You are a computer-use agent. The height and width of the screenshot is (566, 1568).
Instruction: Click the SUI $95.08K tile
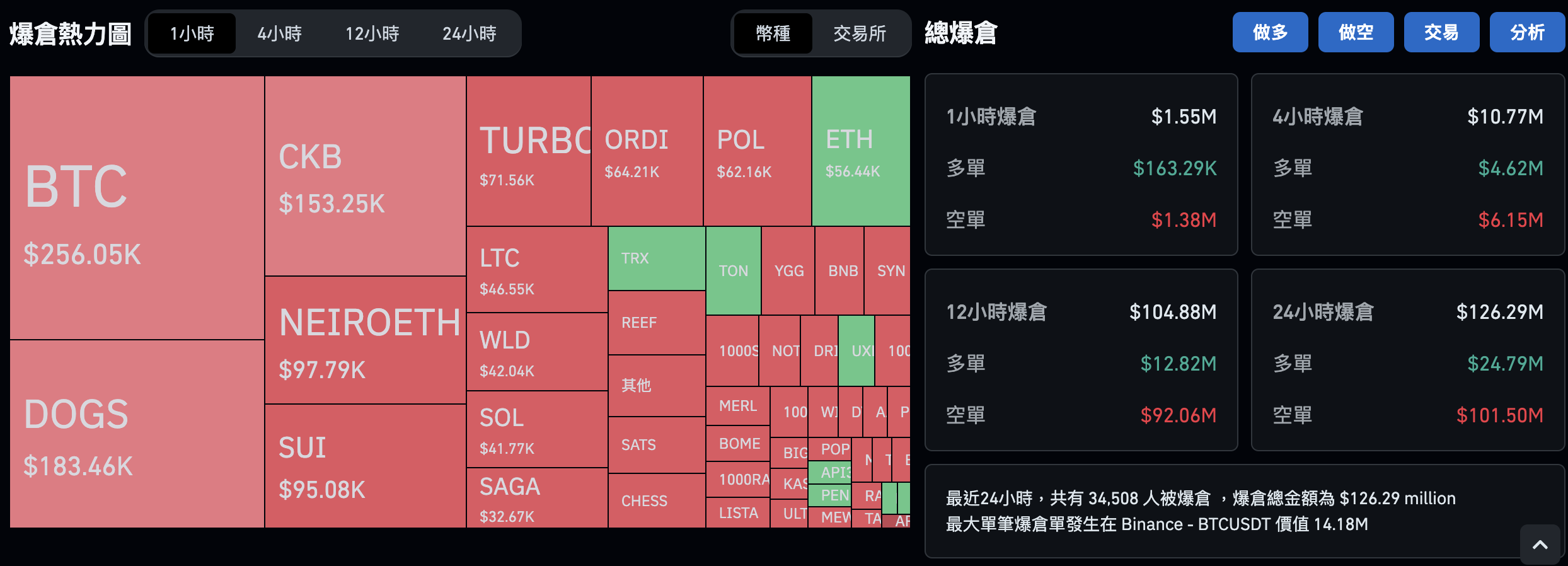point(365,466)
